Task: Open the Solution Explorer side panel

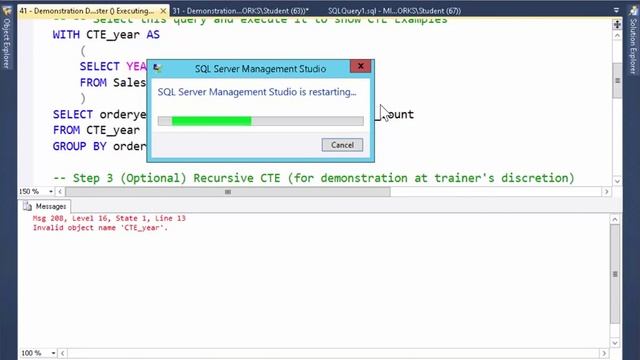Action: tap(633, 46)
